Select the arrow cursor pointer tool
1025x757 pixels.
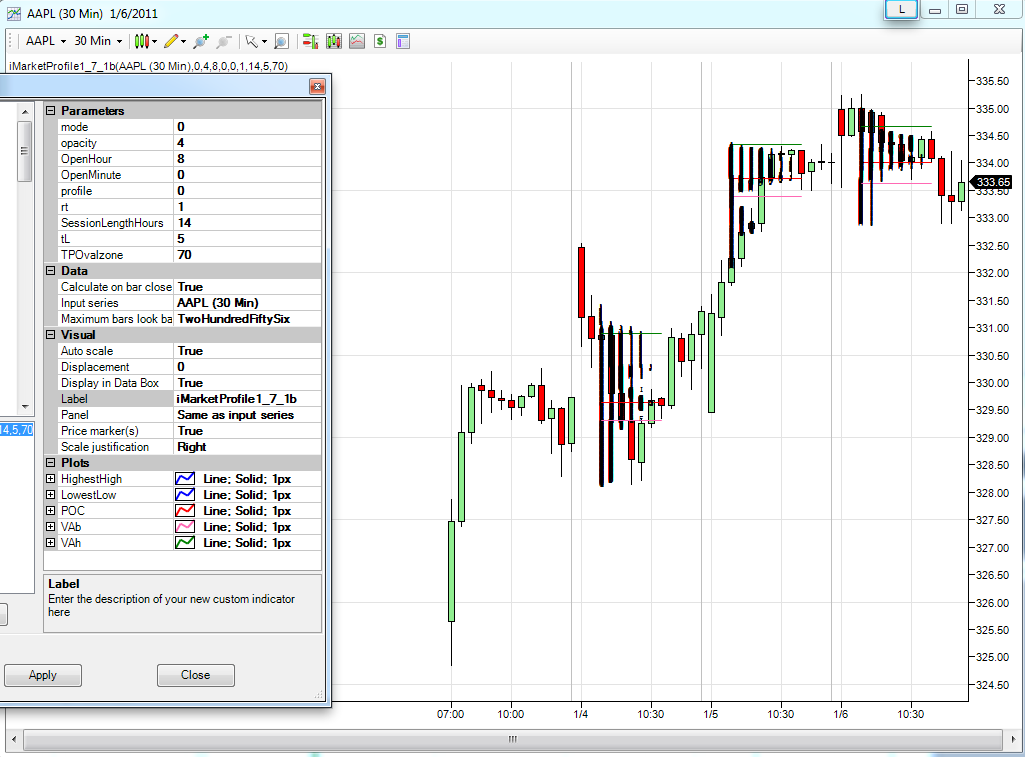point(251,41)
